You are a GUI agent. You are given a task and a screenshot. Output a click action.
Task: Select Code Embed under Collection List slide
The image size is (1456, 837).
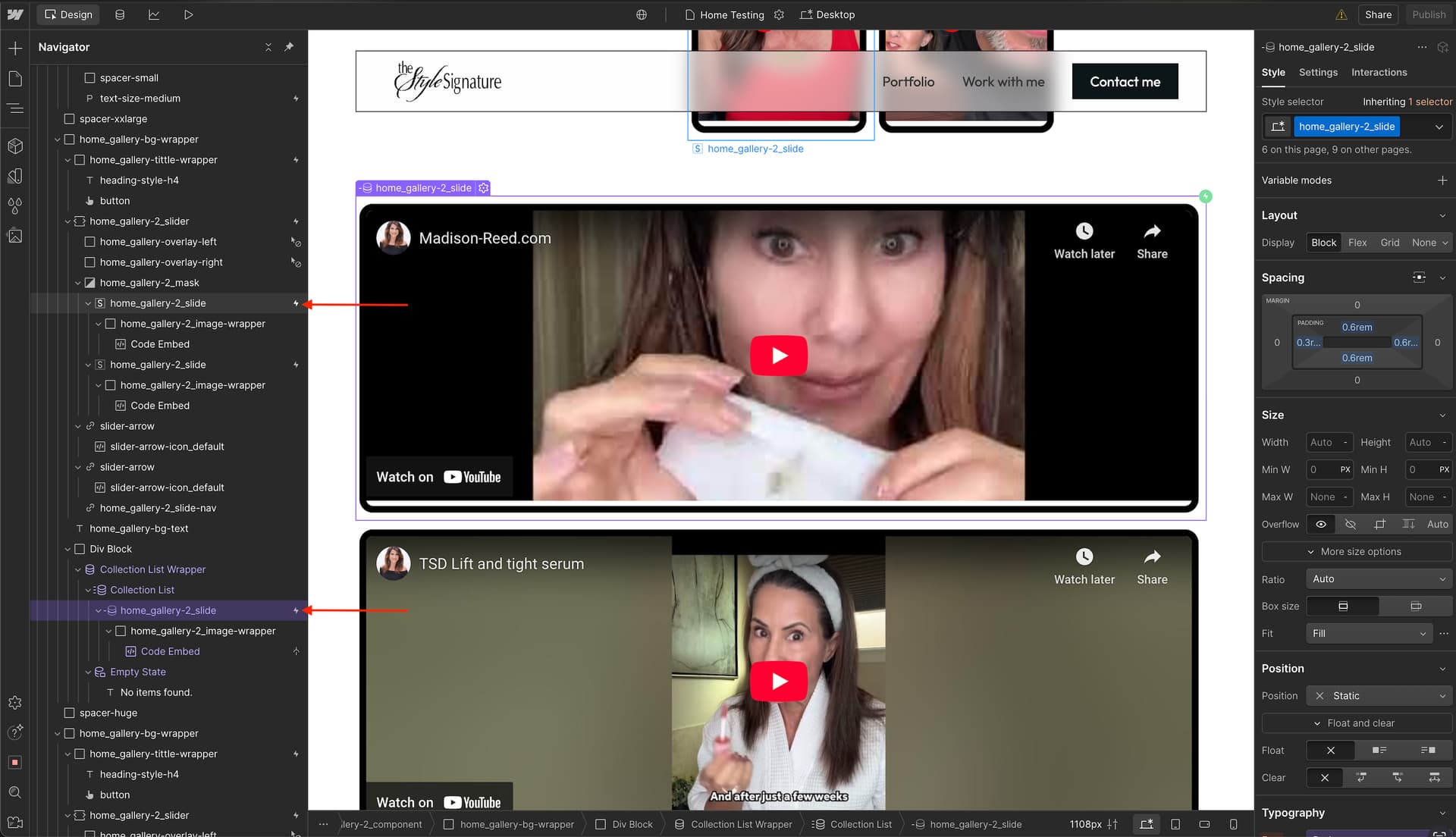click(170, 651)
